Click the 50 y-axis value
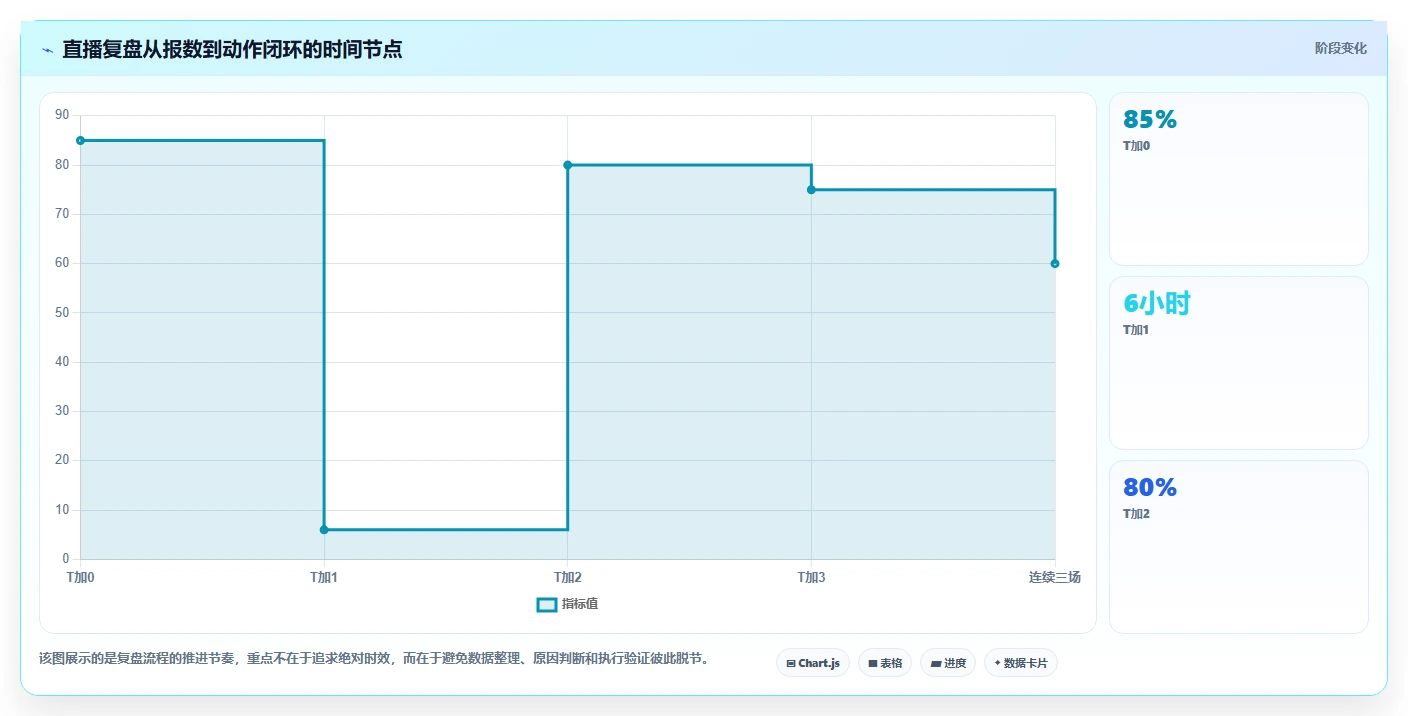 [x=62, y=312]
